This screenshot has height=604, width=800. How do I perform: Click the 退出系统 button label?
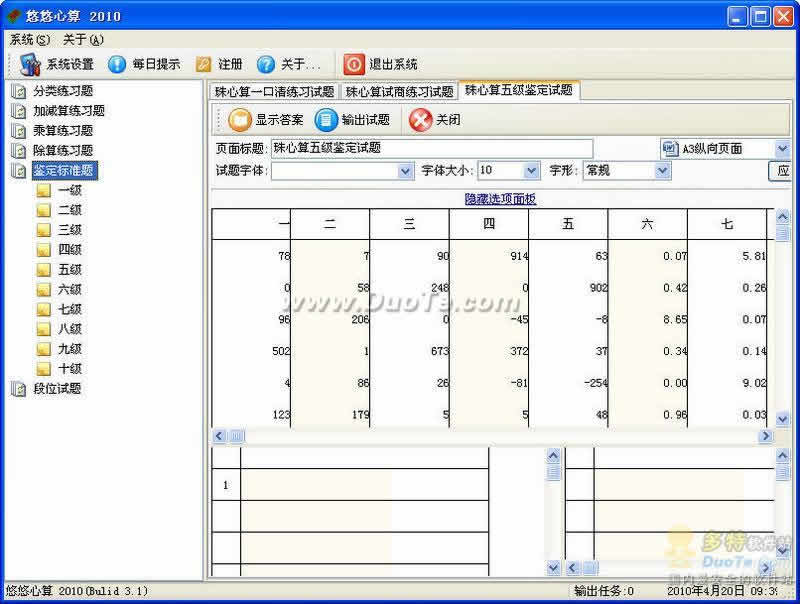coord(393,64)
